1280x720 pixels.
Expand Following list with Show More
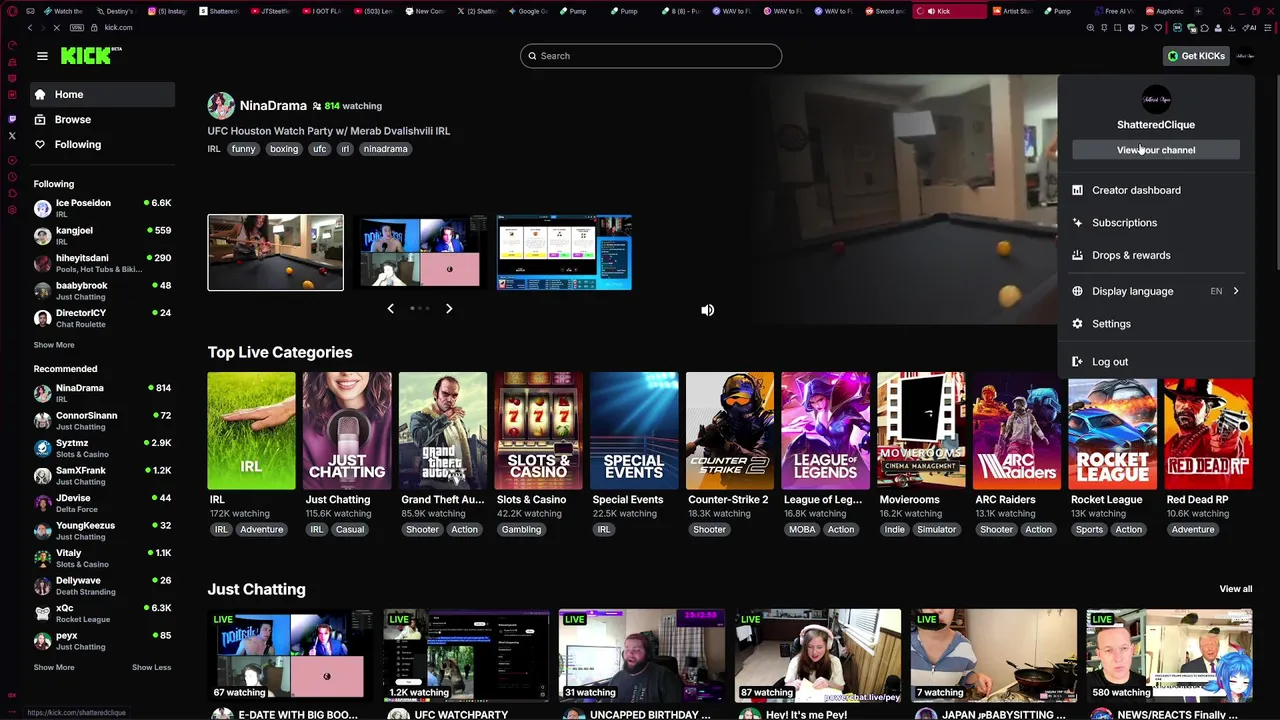(x=54, y=345)
